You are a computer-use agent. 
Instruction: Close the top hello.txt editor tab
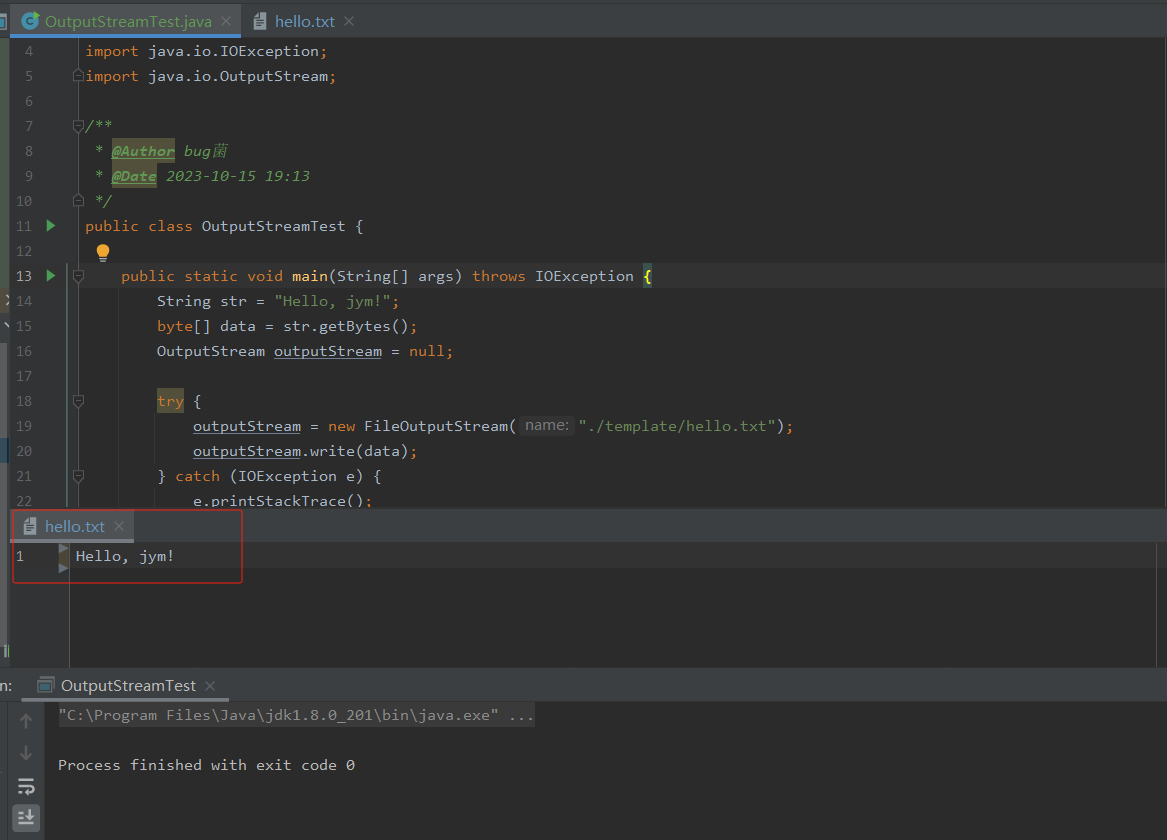[x=349, y=21]
